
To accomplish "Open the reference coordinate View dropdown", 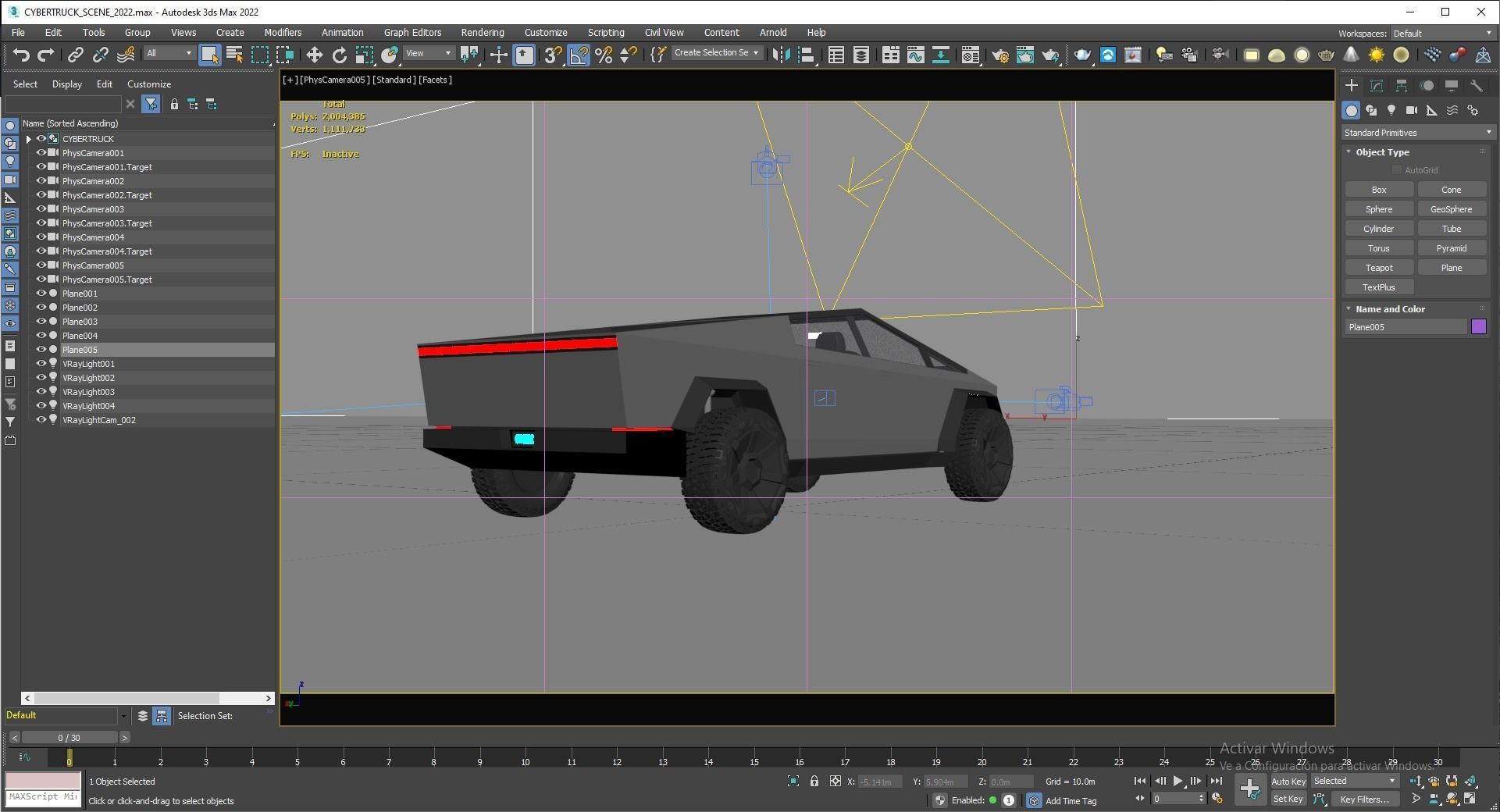I will click(x=429, y=53).
